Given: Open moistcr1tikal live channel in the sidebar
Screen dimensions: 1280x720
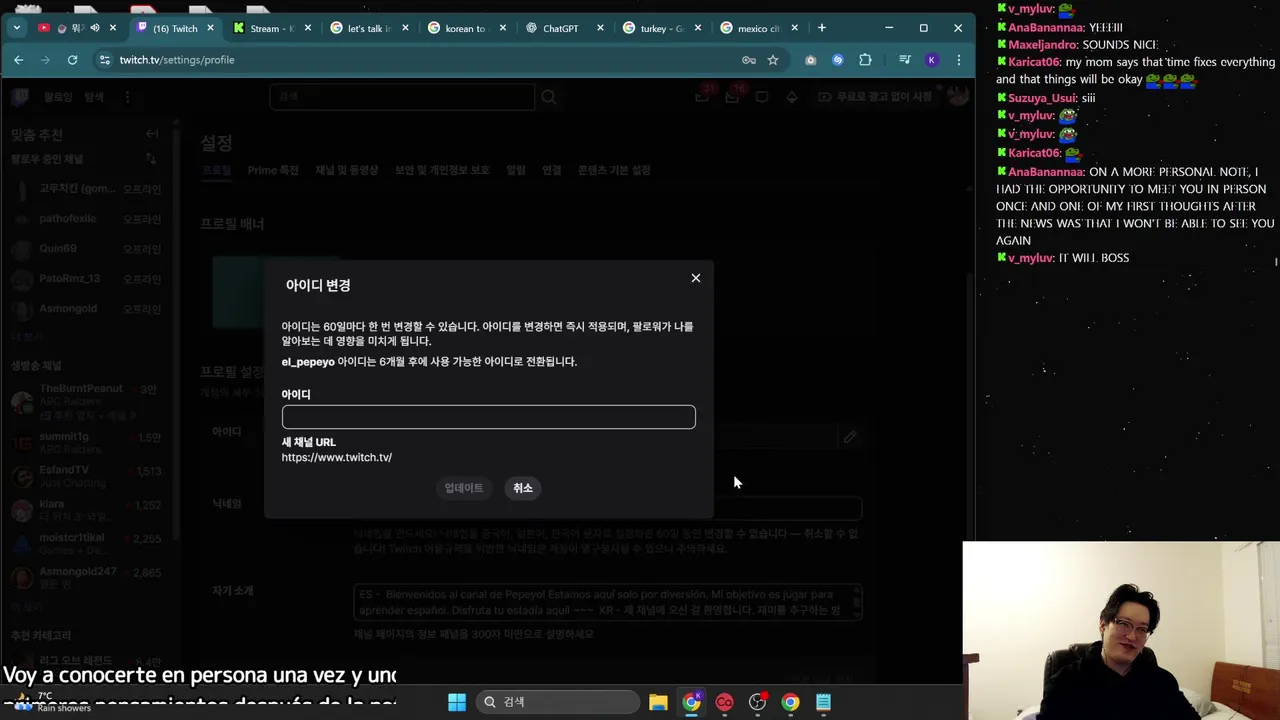Looking at the screenshot, I should 88,545.
